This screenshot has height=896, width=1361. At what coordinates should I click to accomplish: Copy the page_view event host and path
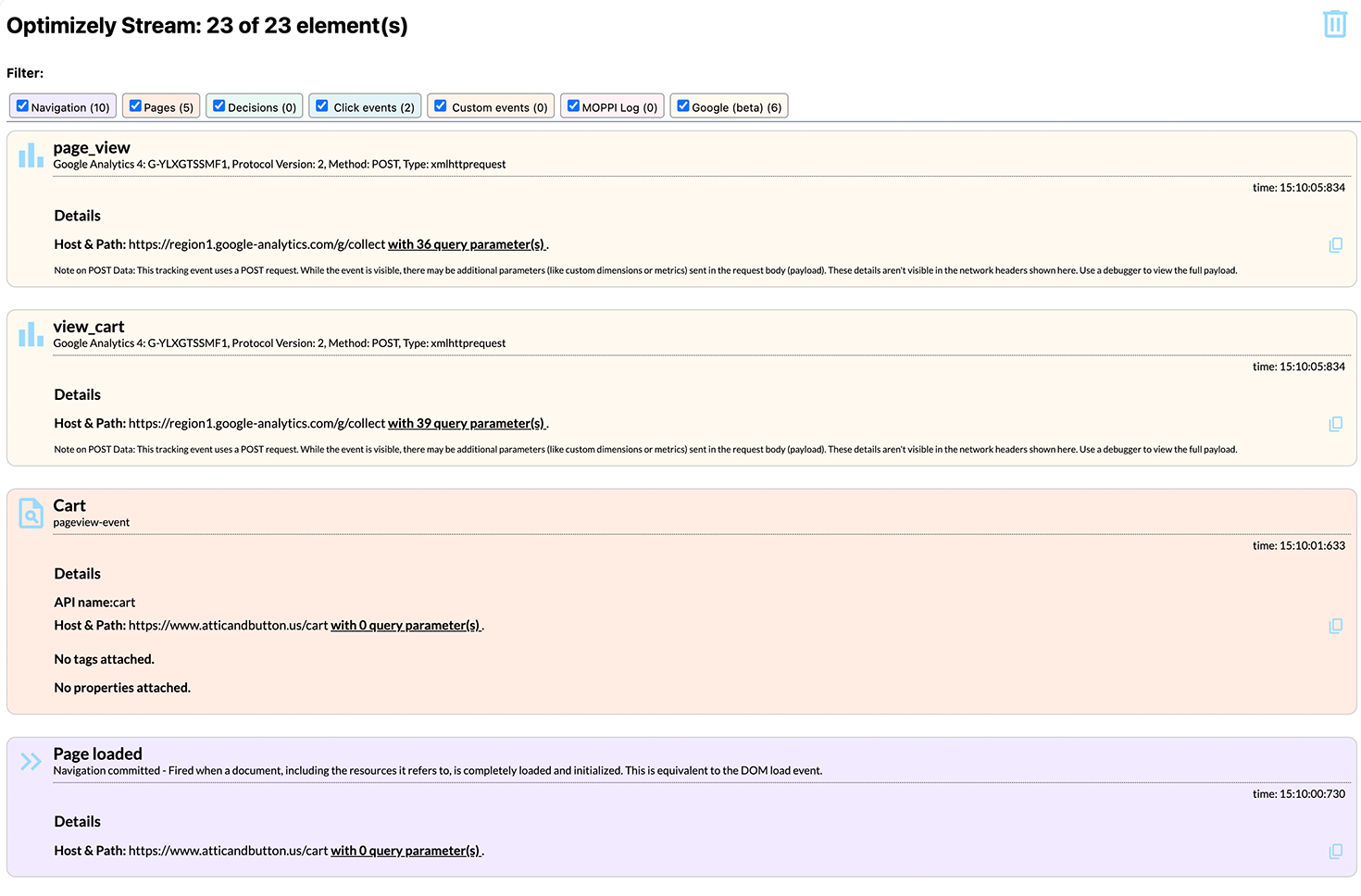coord(1335,245)
